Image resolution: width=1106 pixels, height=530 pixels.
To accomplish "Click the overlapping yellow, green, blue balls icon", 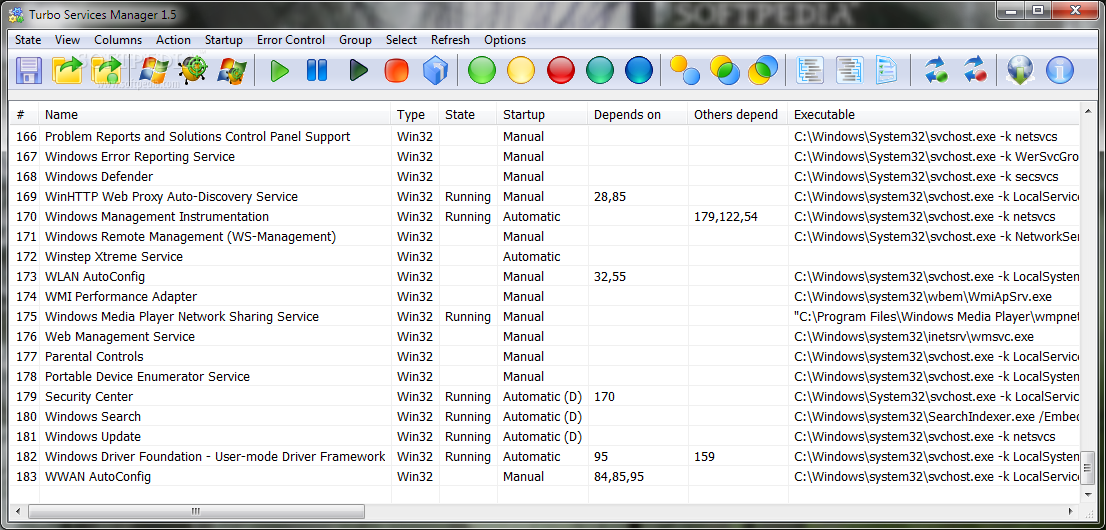I will [x=724, y=70].
